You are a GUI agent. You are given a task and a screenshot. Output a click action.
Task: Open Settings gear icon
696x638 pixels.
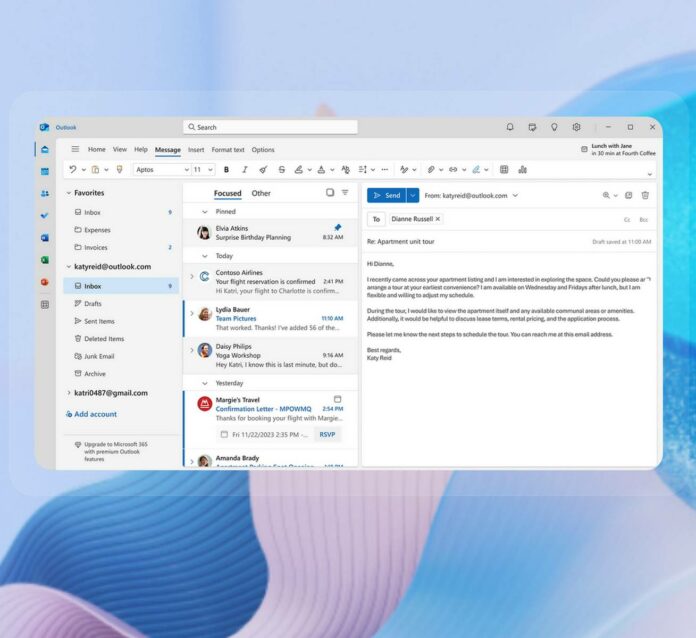(576, 127)
